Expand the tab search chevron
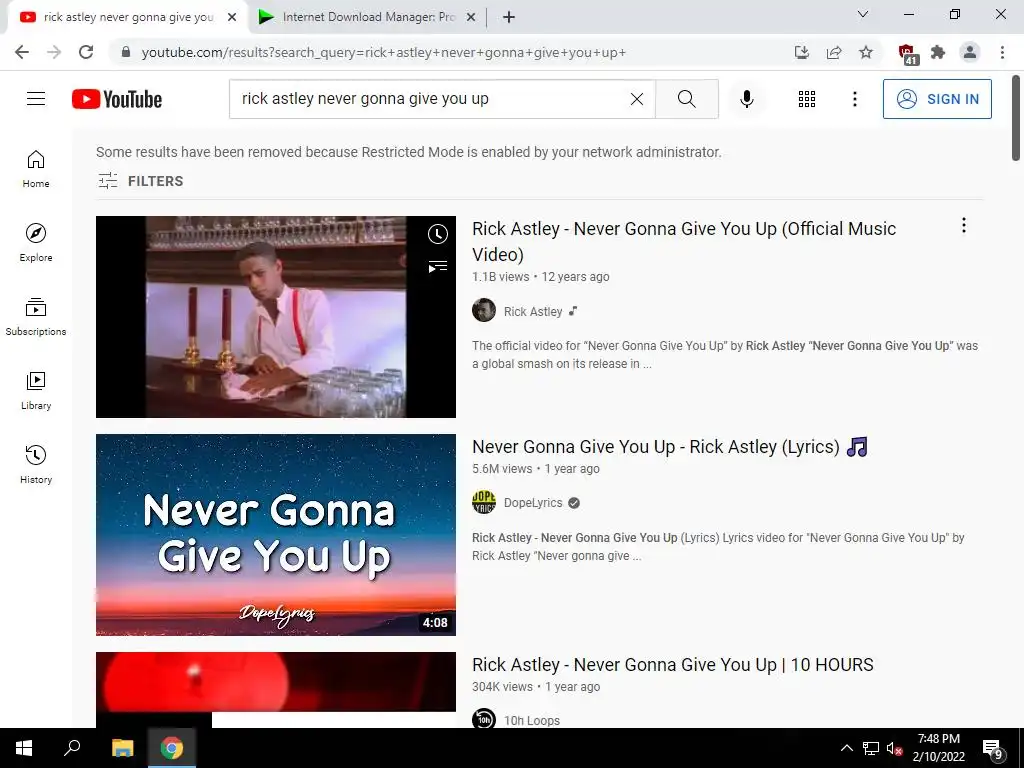This screenshot has width=1024, height=768. pos(863,14)
